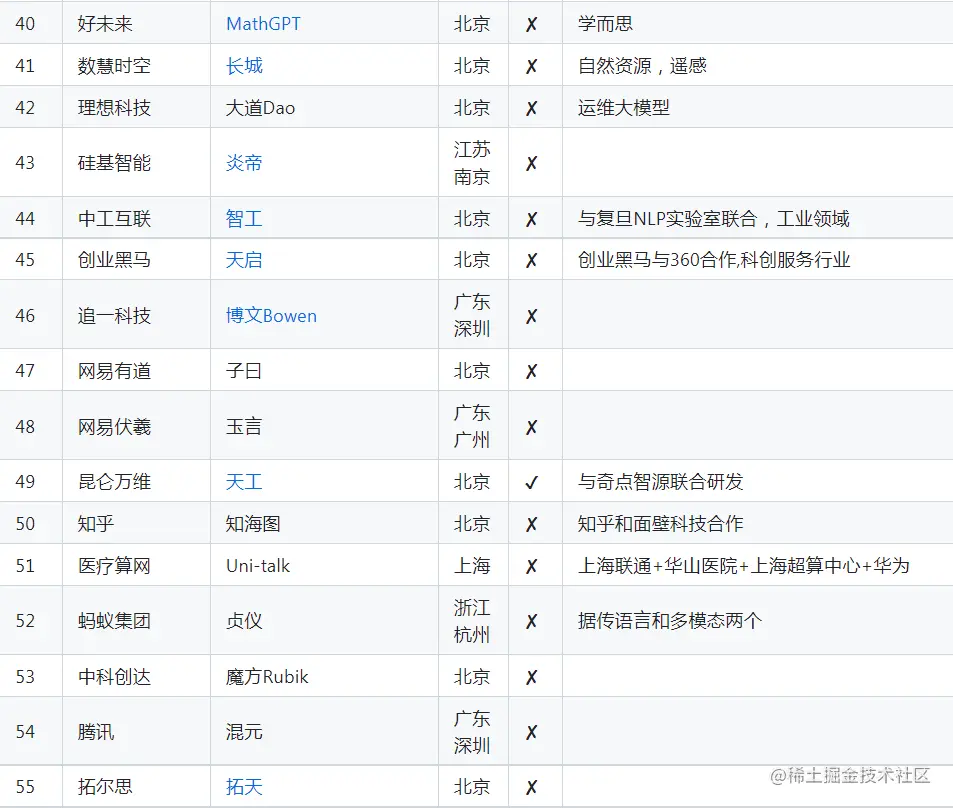The height and width of the screenshot is (808, 953).
Task: Click the 智工 hyperlink
Action: point(243,218)
